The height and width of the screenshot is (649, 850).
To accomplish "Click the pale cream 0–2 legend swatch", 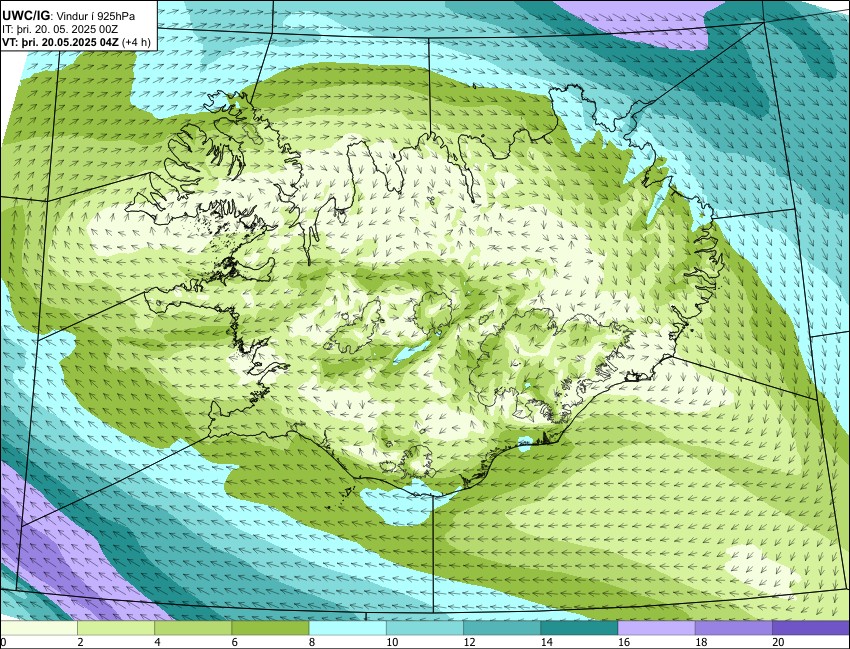I will 39,628.
